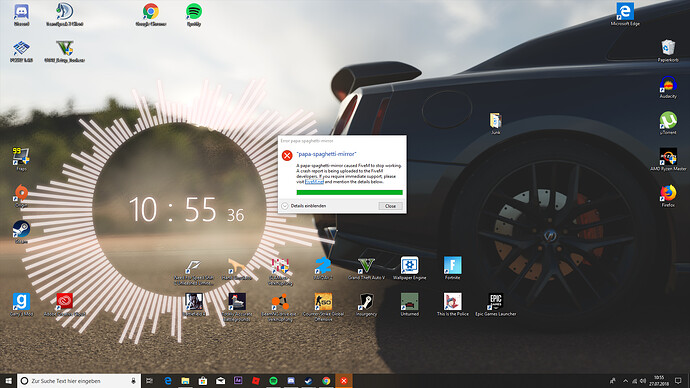The image size is (690, 388).
Task: Open the Grand Theft Auto V shortcut
Action: click(366, 268)
